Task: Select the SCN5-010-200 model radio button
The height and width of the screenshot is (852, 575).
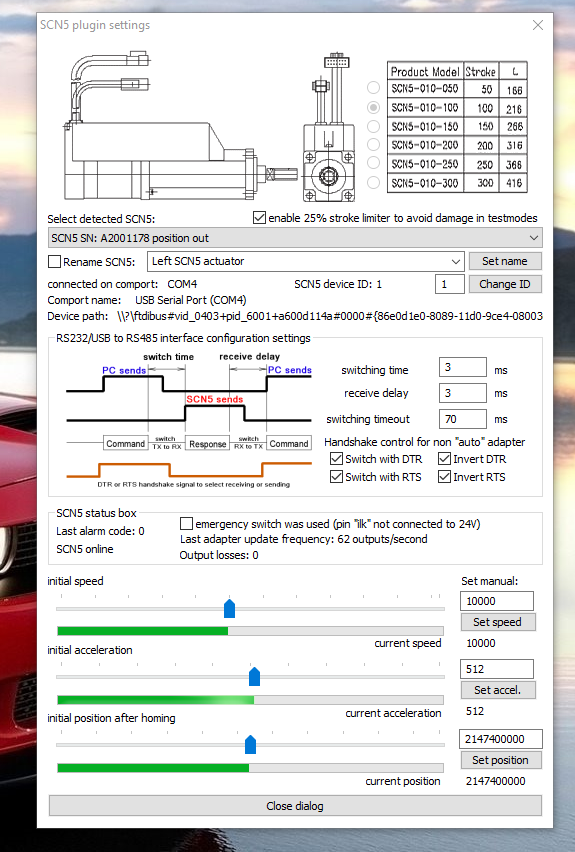Action: (373, 145)
